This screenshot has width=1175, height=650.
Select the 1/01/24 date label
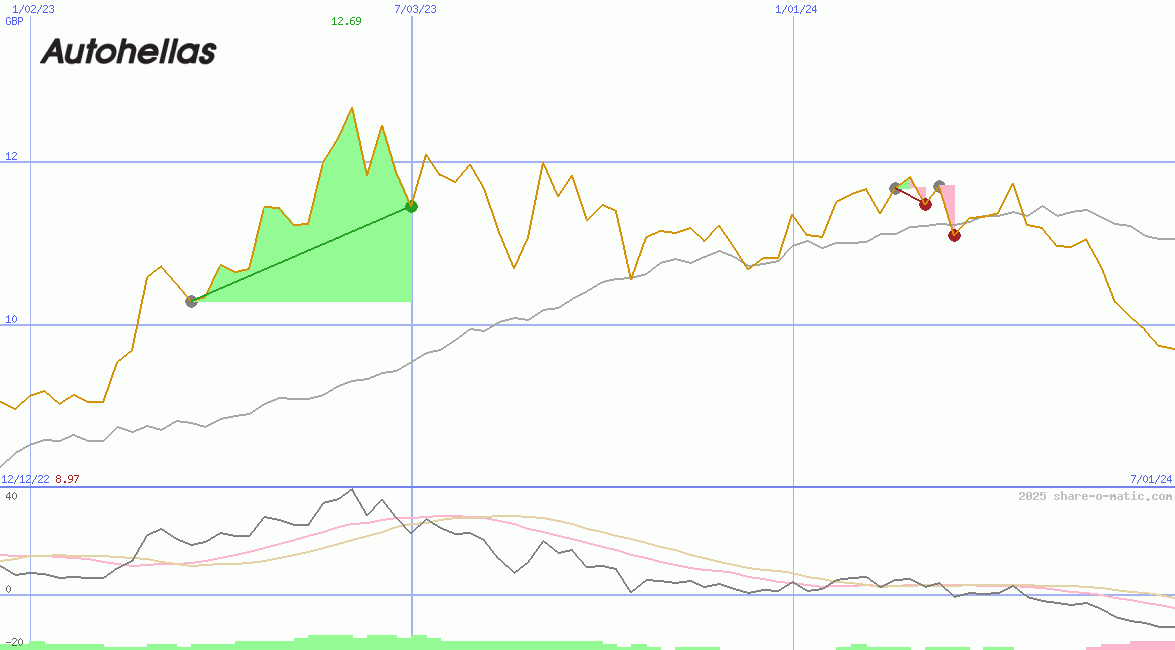tap(796, 9)
